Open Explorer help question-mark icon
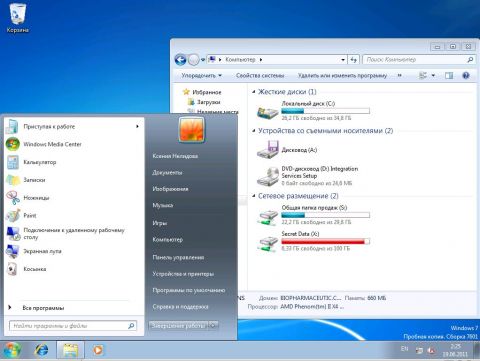Image resolution: width=480 pixels, height=361 pixels. [466, 75]
